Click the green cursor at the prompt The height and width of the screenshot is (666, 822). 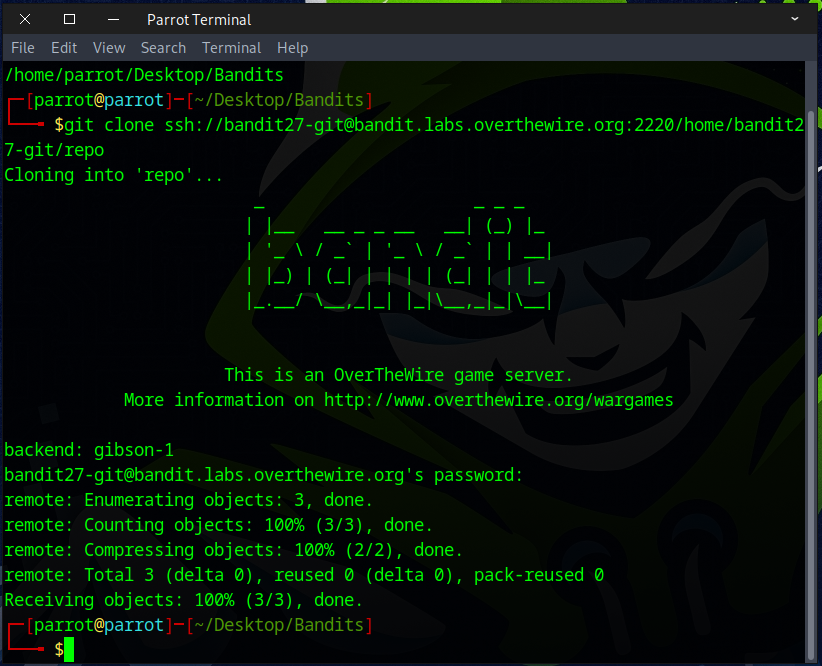pos(69,650)
